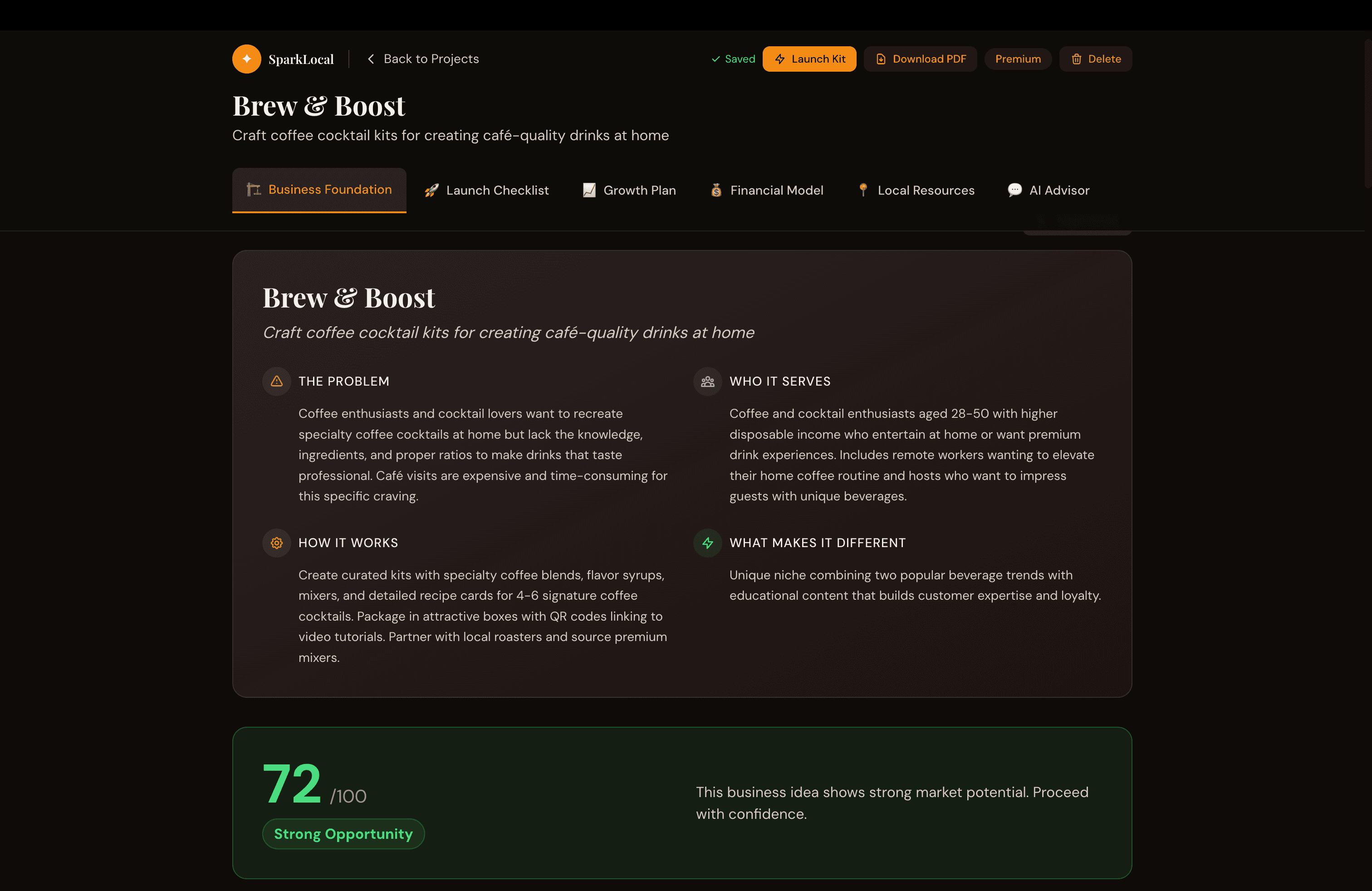
Task: Click the lightning icon inside Launch Kit button
Action: [780, 59]
